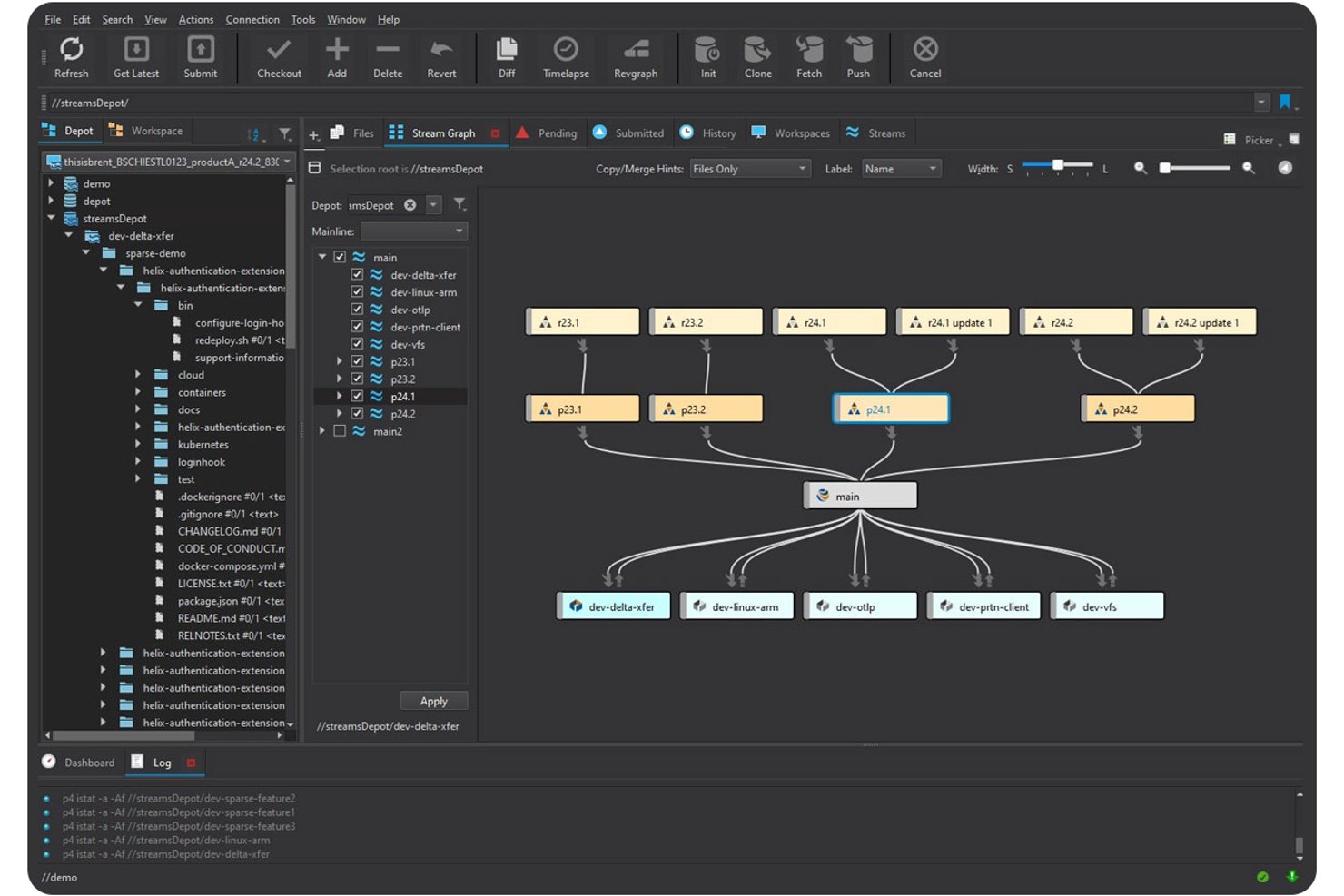Image resolution: width=1344 pixels, height=896 pixels.
Task: Click the Clone icon
Action: point(757,50)
